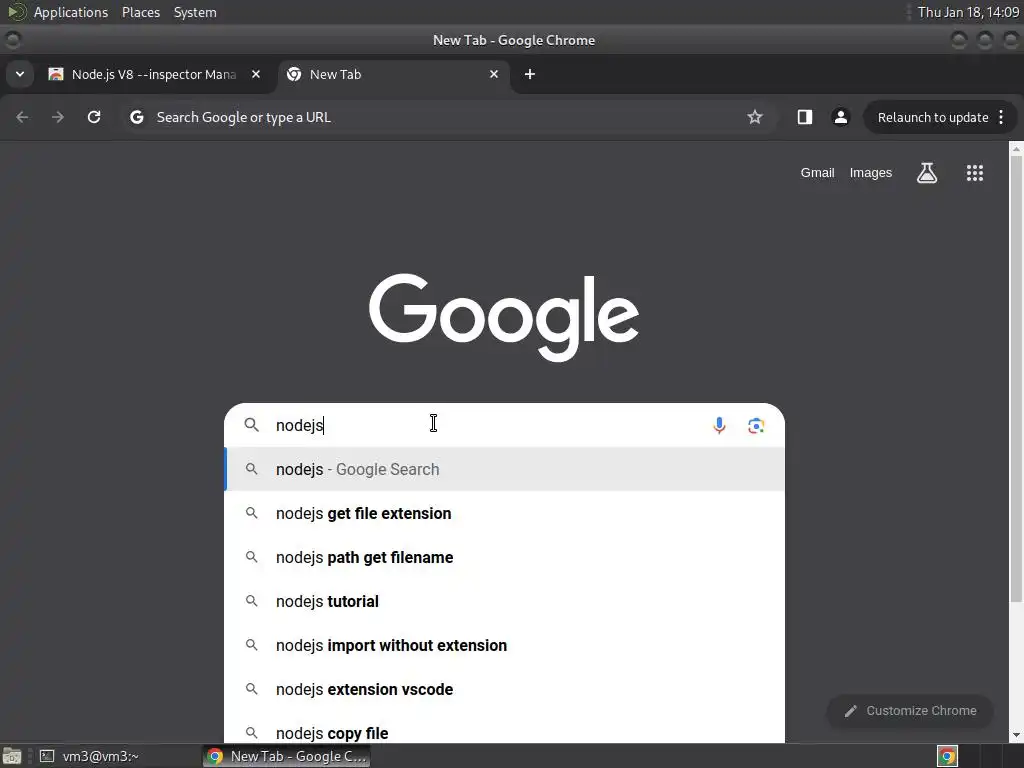The width and height of the screenshot is (1024, 768).
Task: Switch to the Node.js V8 --inspector tab
Action: [x=156, y=74]
